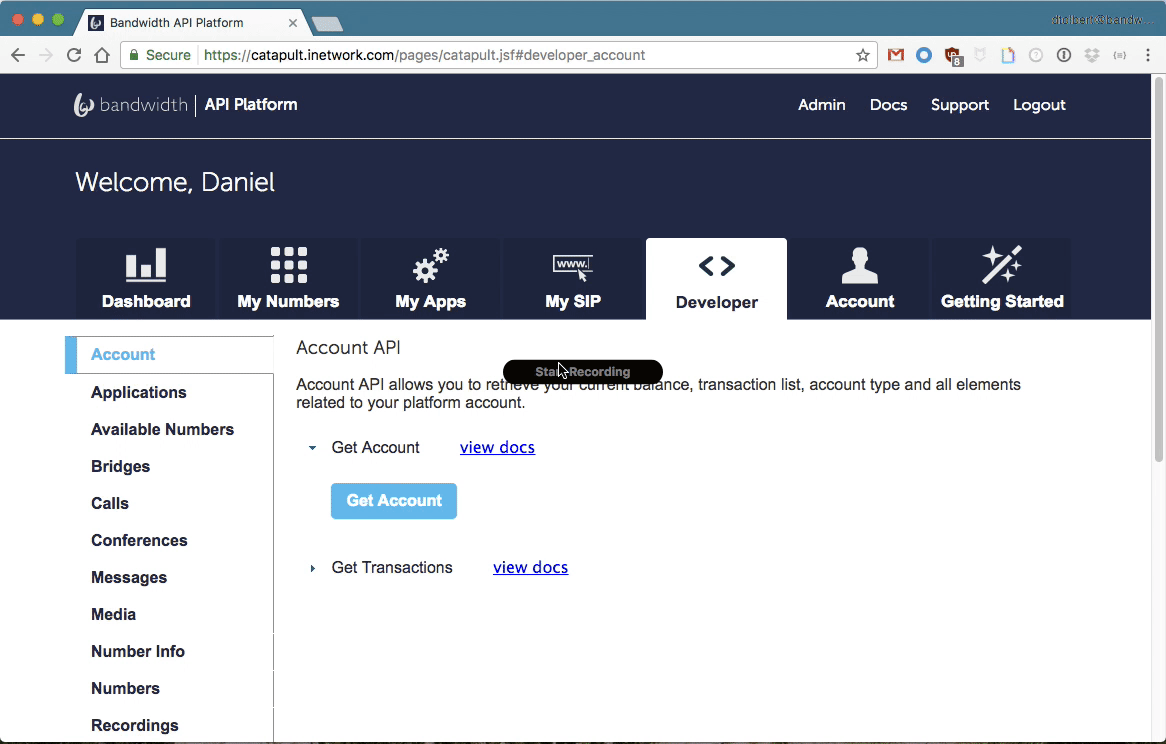This screenshot has width=1166, height=744.
Task: Click the blue Get Account button
Action: pos(393,501)
